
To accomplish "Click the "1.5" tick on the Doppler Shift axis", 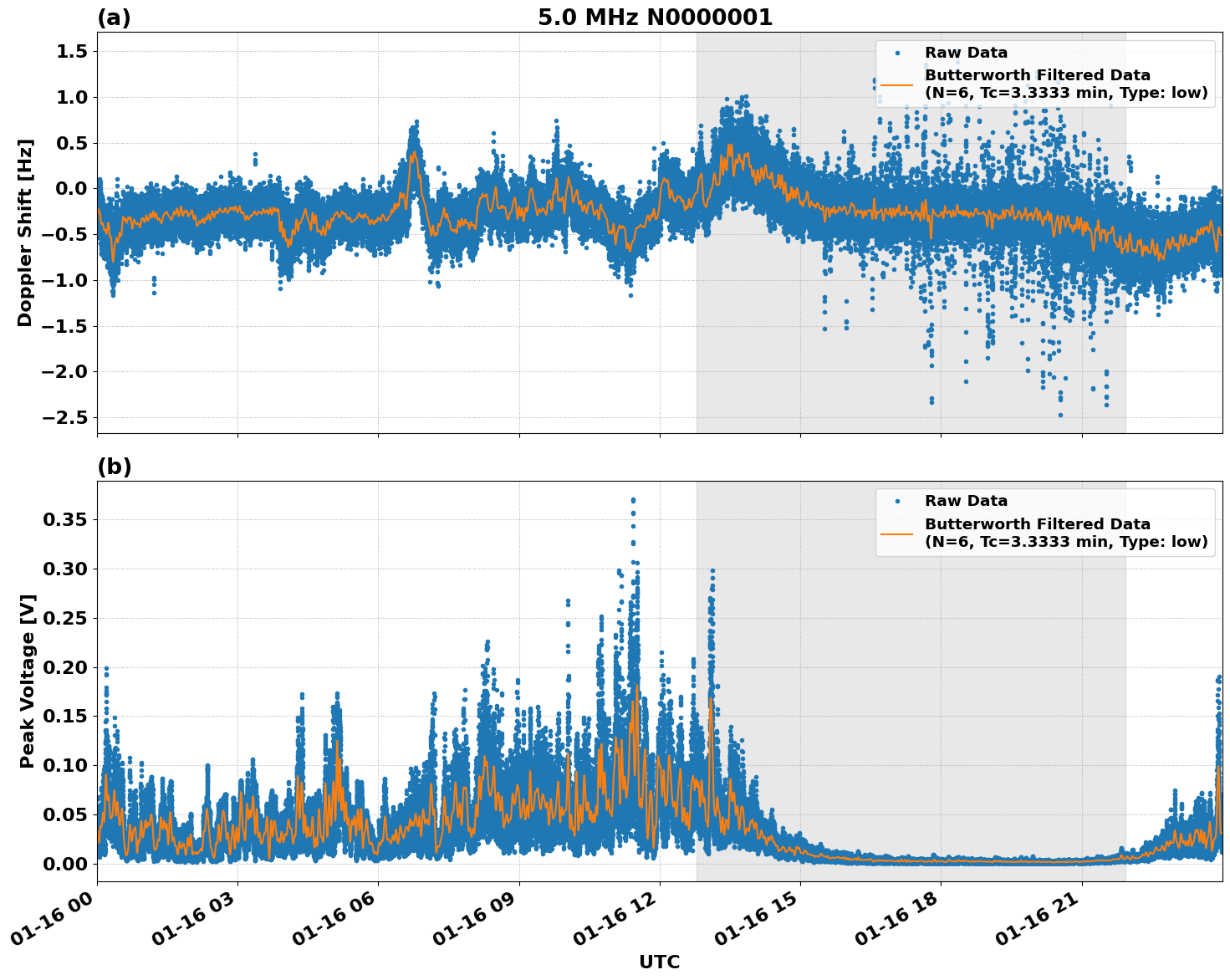I will point(72,52).
